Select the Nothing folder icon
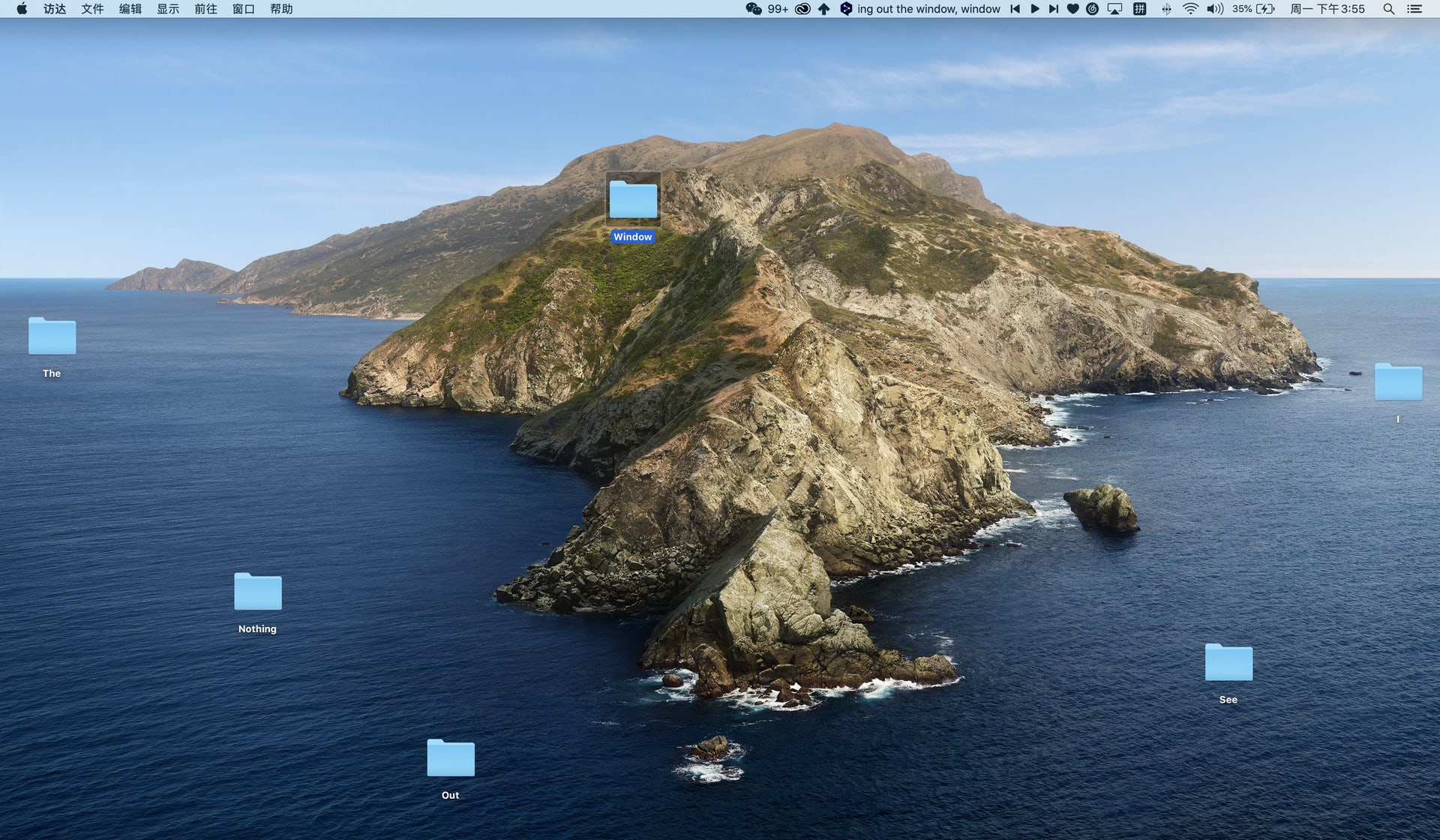 pyautogui.click(x=258, y=592)
